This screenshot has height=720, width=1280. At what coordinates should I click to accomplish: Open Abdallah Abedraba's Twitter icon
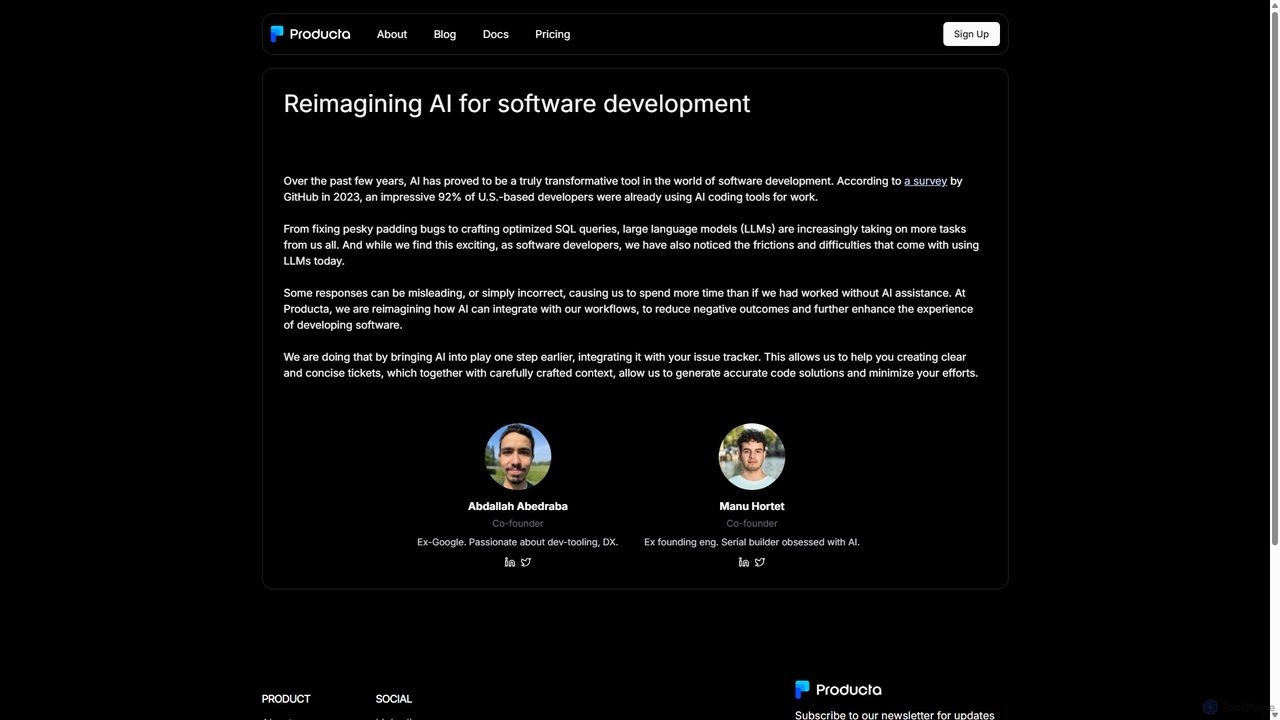click(526, 562)
